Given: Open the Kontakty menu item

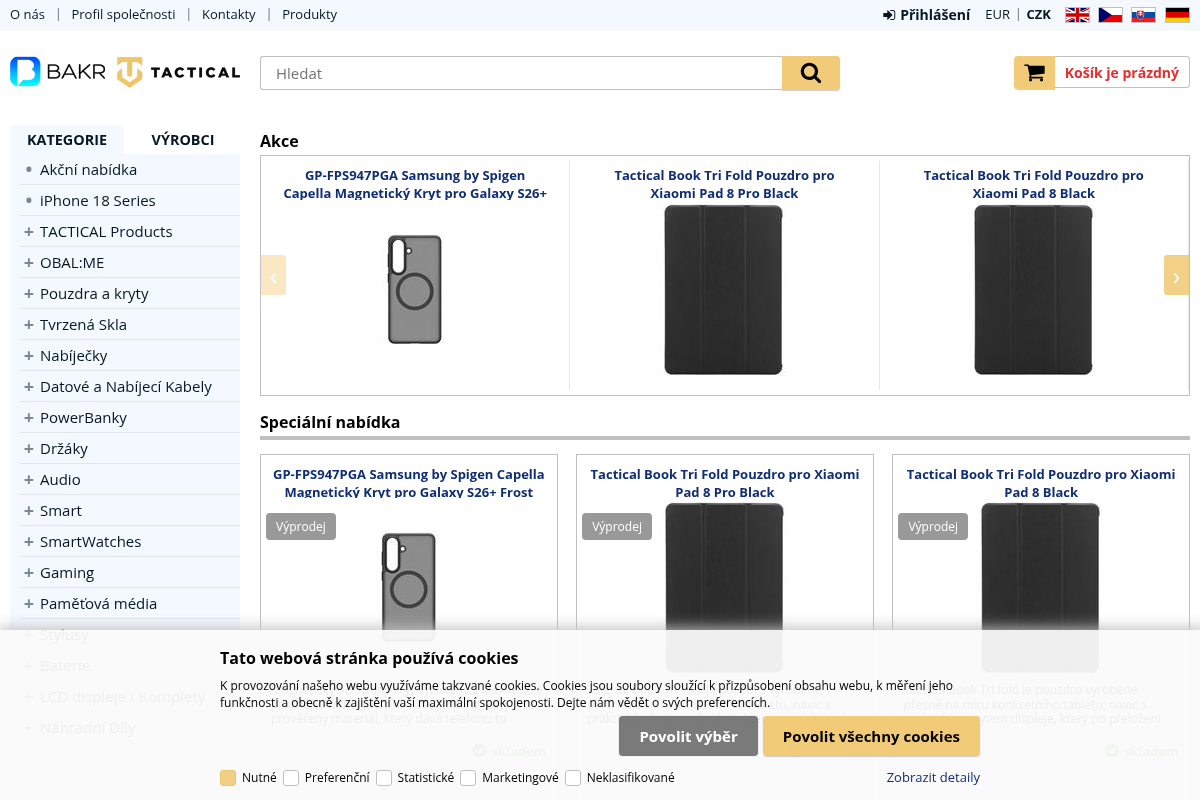Looking at the screenshot, I should tap(229, 15).
